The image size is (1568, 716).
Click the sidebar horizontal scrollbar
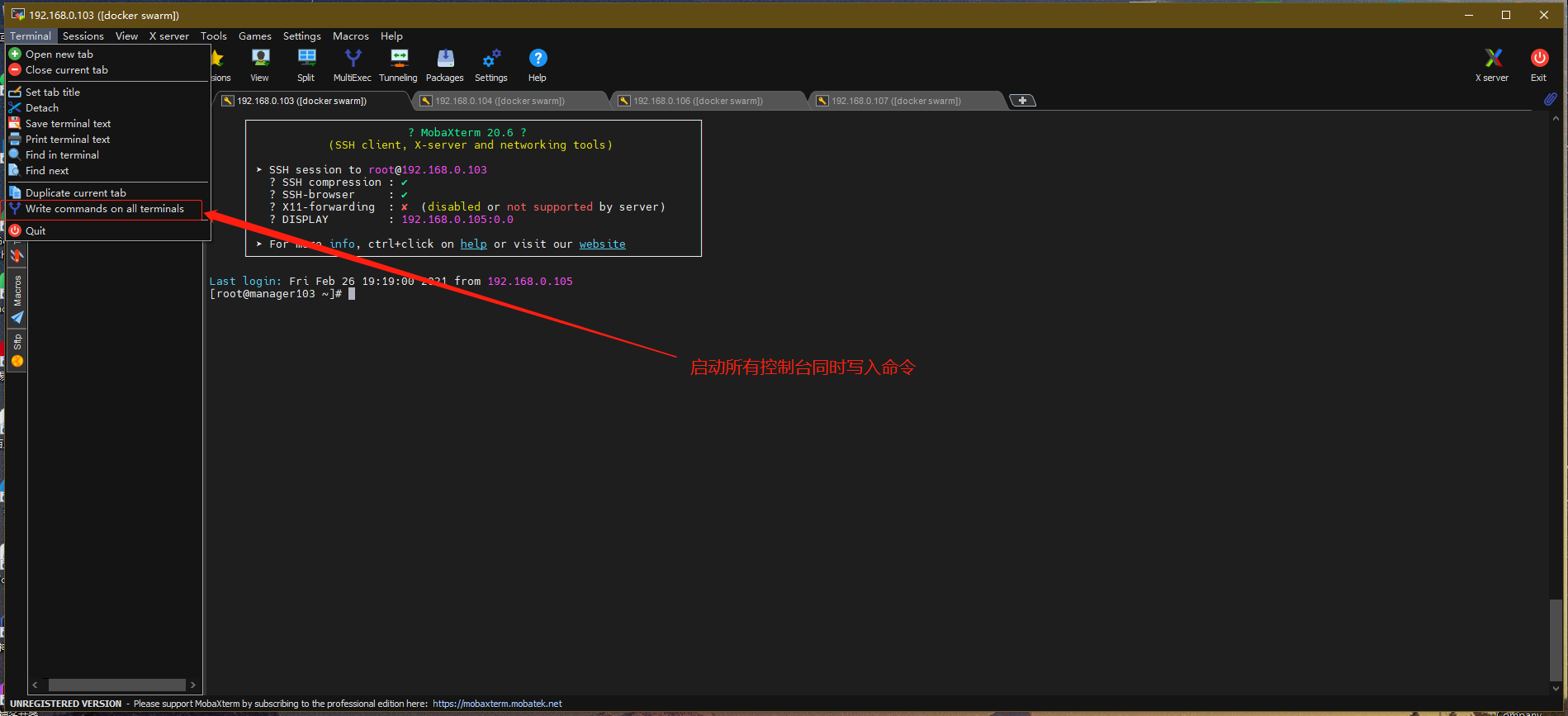pyautogui.click(x=116, y=685)
